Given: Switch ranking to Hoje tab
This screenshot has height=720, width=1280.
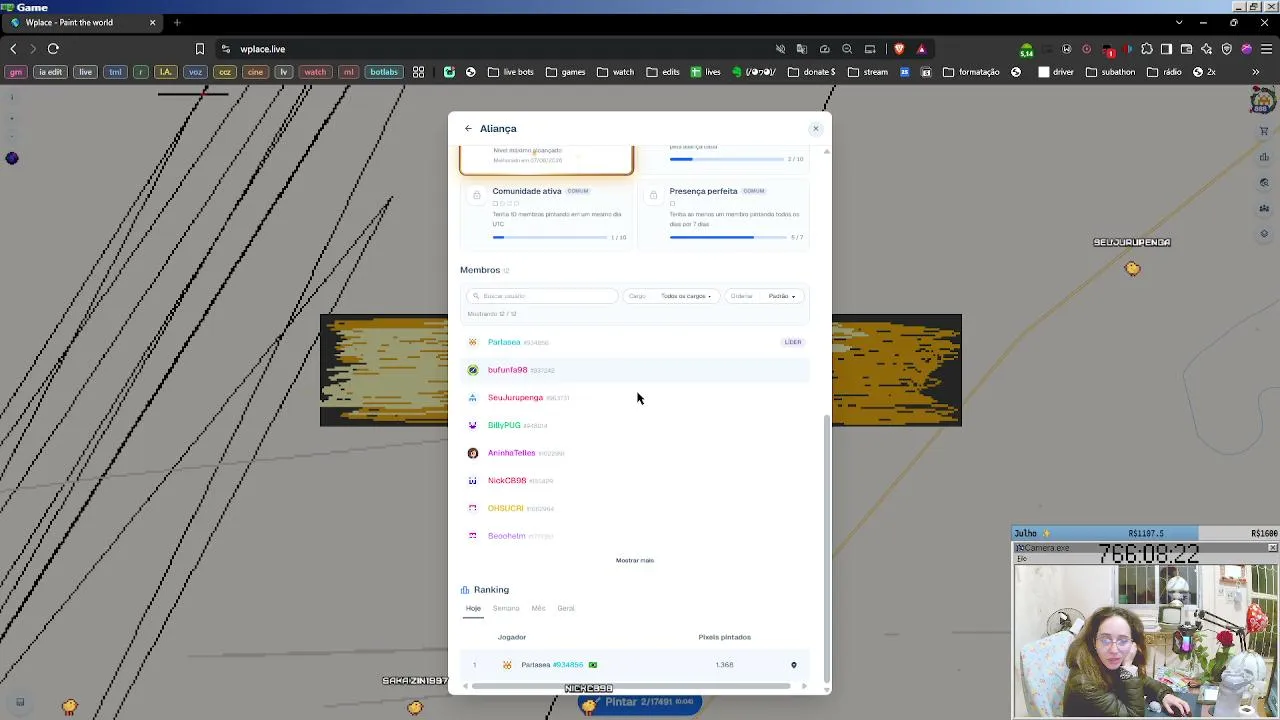Looking at the screenshot, I should pyautogui.click(x=473, y=608).
